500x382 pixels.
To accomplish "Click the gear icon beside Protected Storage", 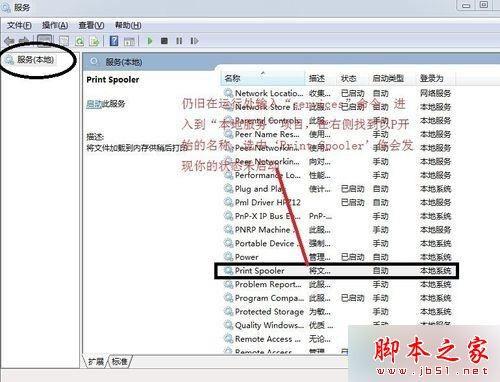I will click(228, 312).
